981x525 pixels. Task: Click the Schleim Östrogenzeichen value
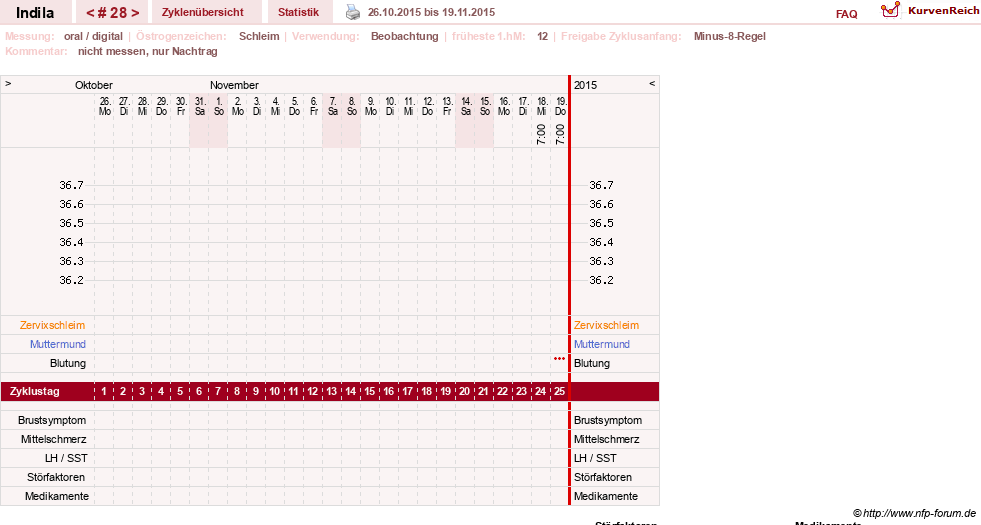point(259,36)
